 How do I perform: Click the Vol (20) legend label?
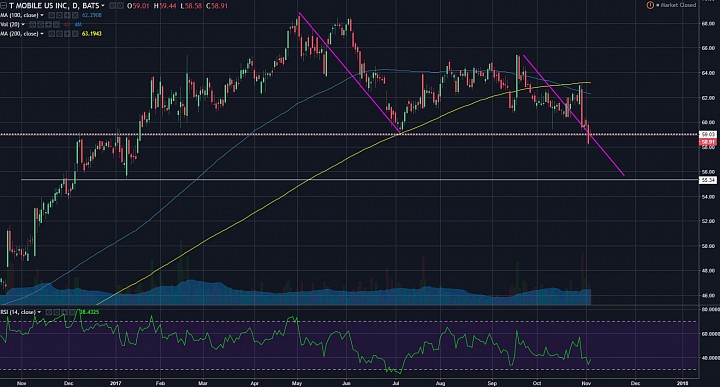(x=10, y=24)
